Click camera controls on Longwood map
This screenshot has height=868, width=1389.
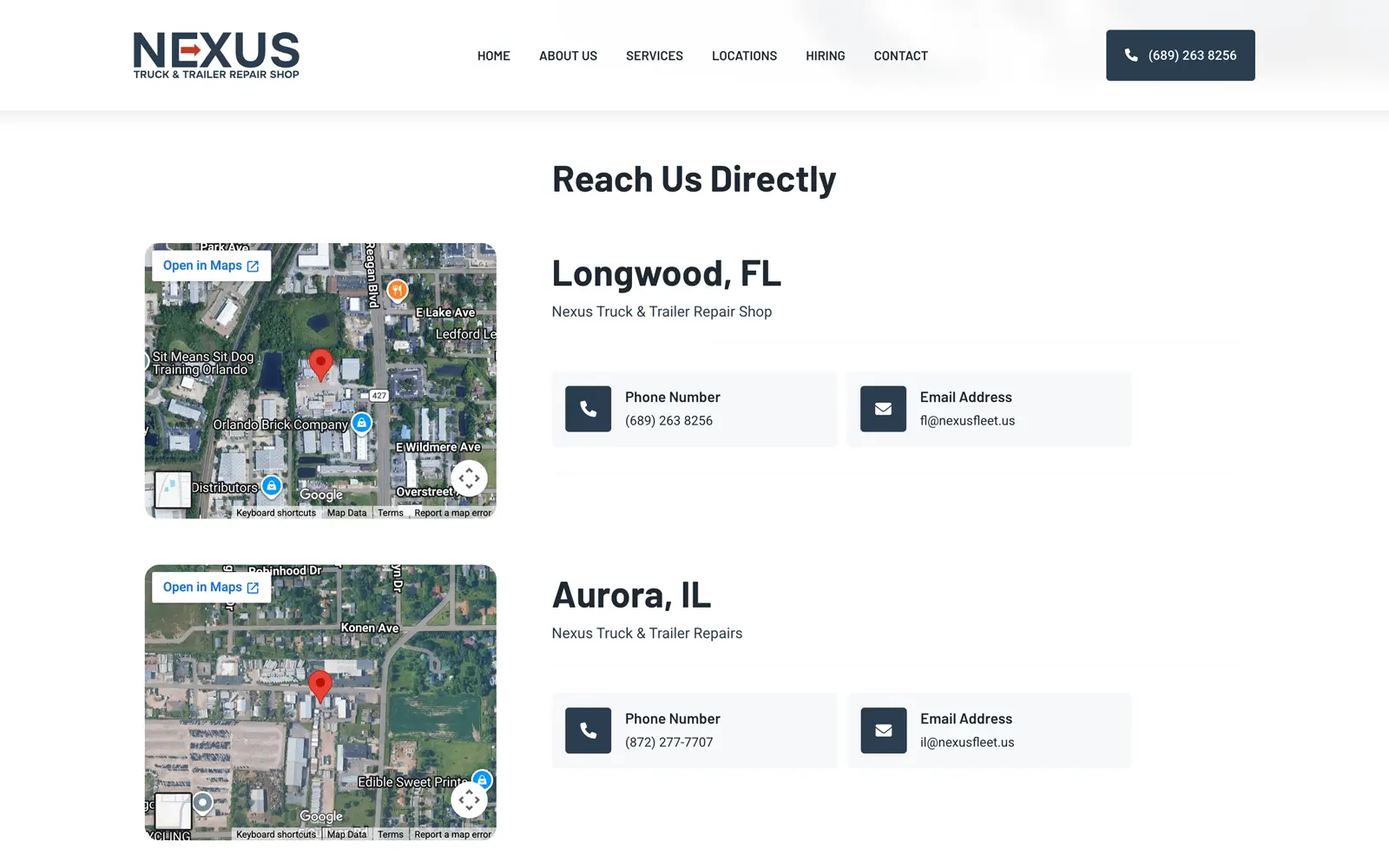[469, 478]
